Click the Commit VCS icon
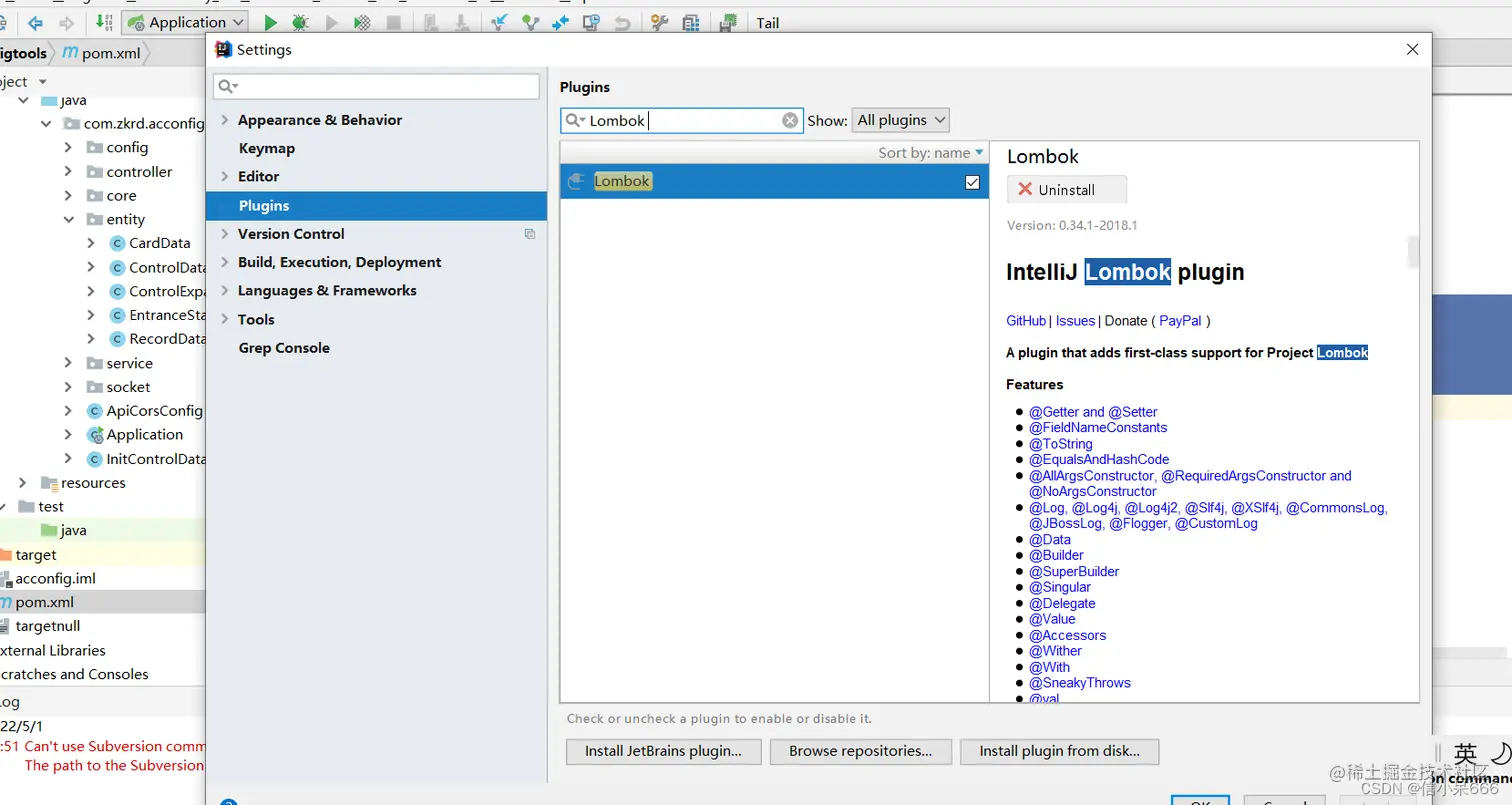1512x805 pixels. pyautogui.click(x=529, y=22)
